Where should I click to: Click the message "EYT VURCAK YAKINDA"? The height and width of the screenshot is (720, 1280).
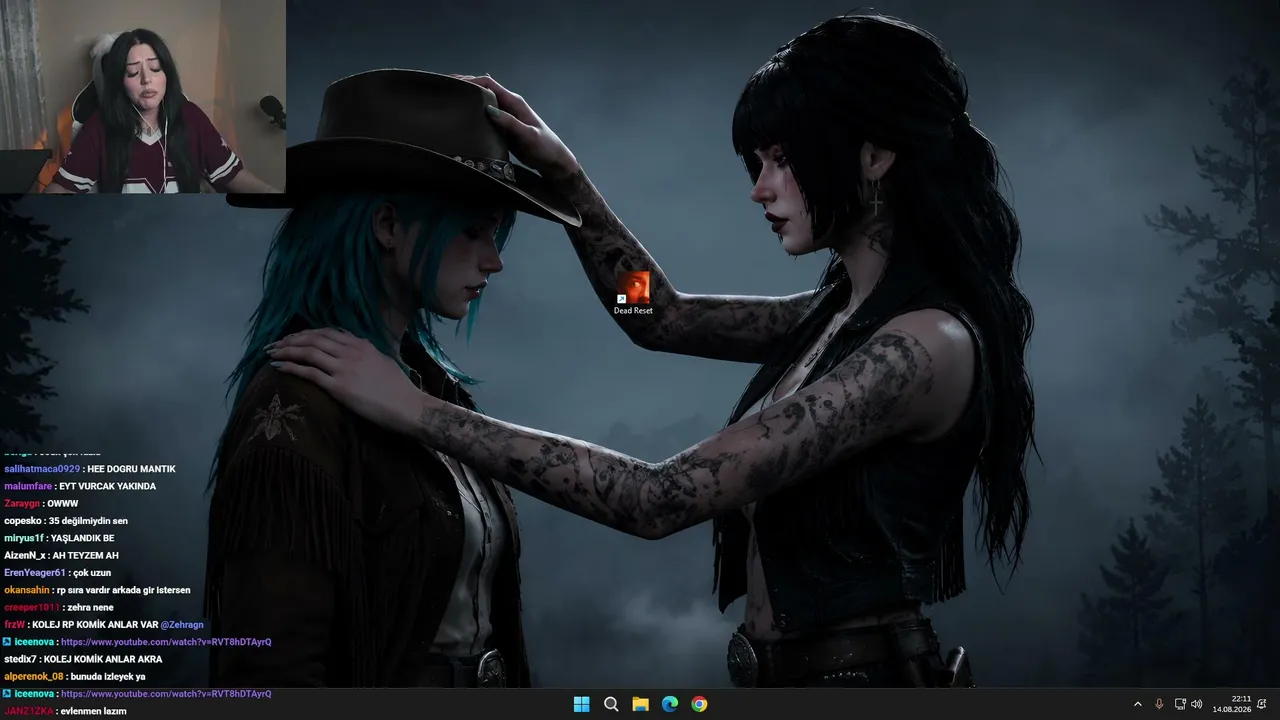click(108, 486)
